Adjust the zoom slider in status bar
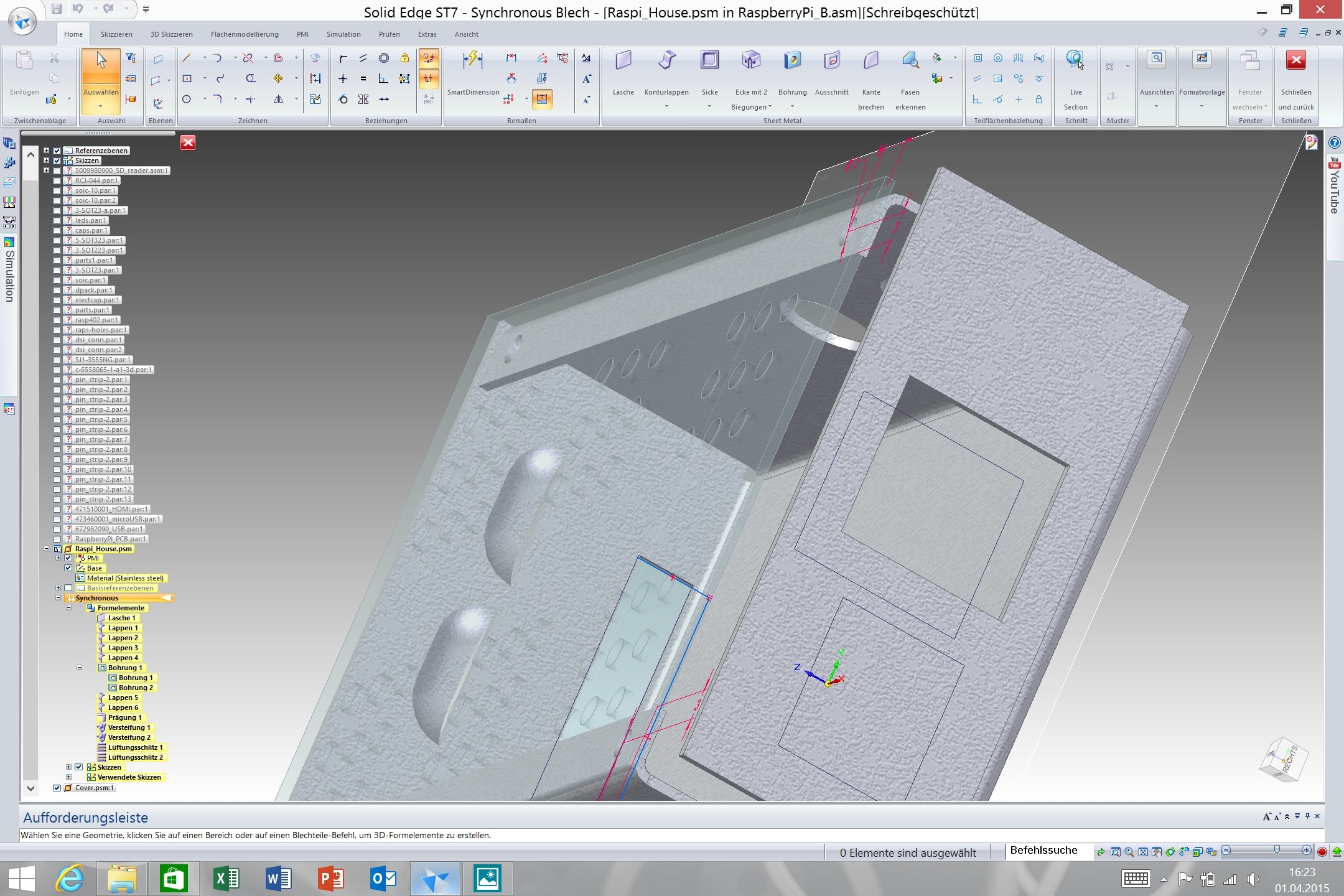 [1277, 850]
